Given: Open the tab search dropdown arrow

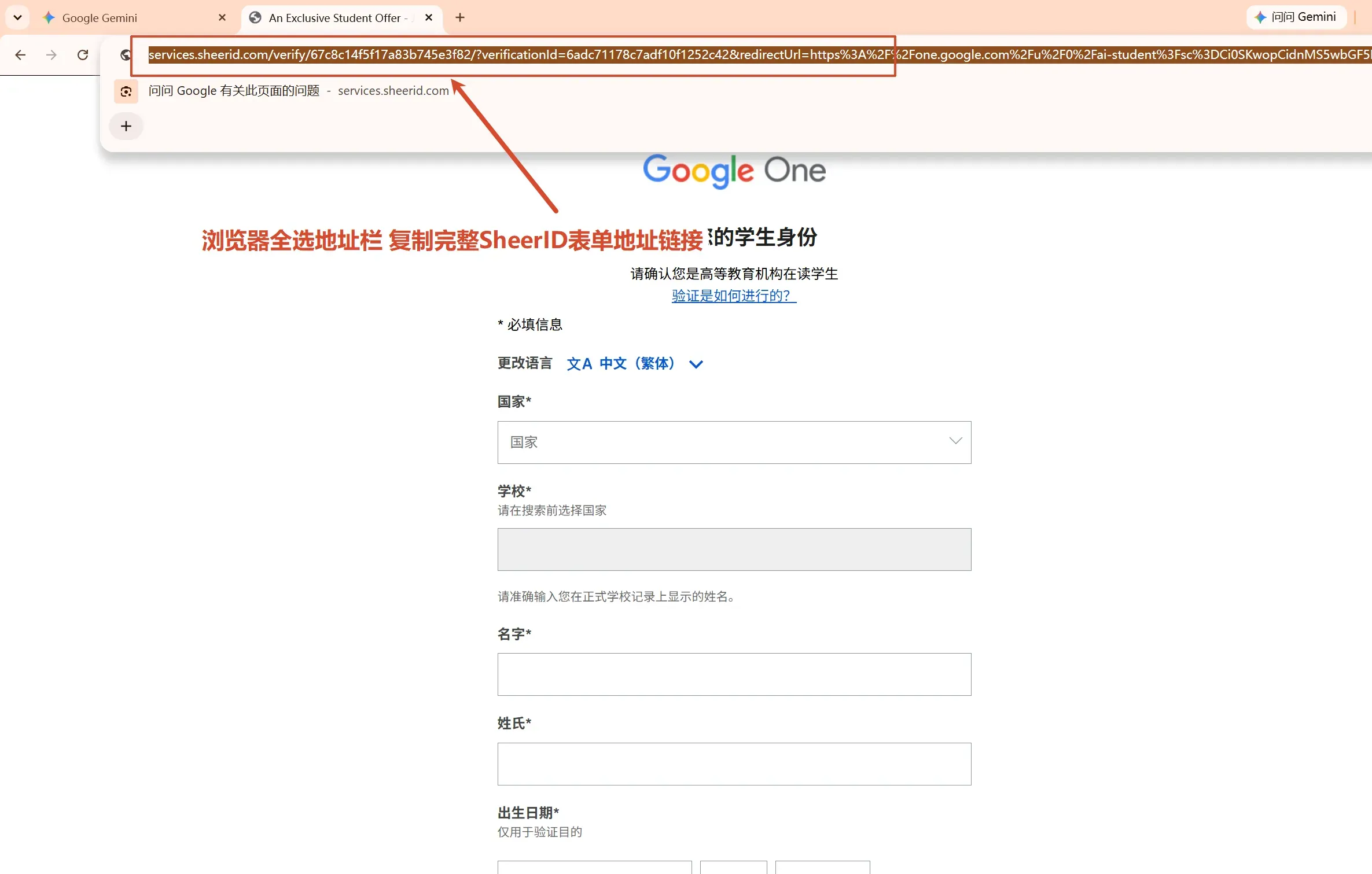Looking at the screenshot, I should click(x=18, y=17).
